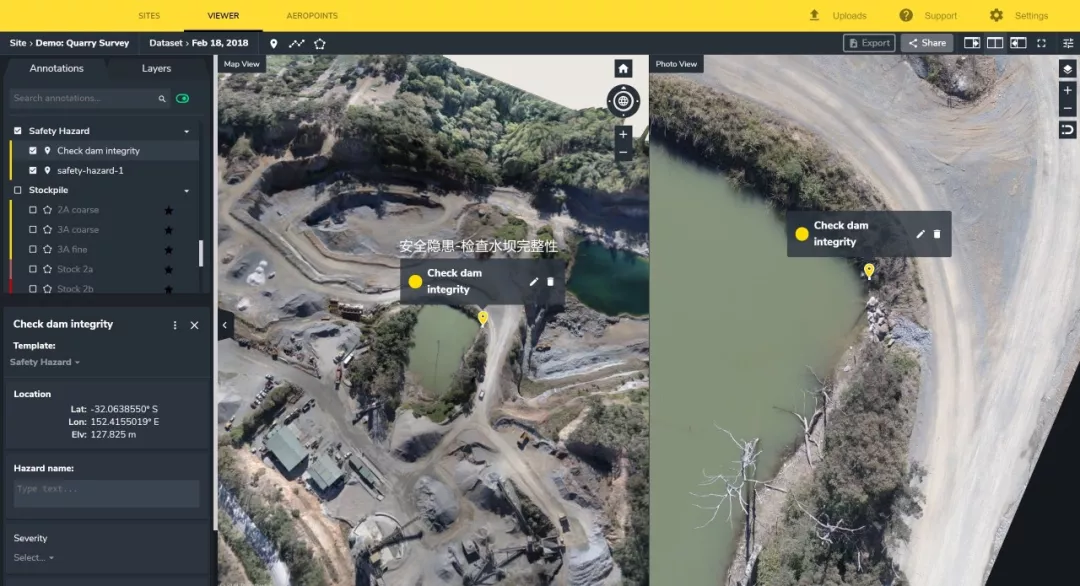Open the AeroPoints tab
Image resolution: width=1080 pixels, height=586 pixels.
click(312, 16)
